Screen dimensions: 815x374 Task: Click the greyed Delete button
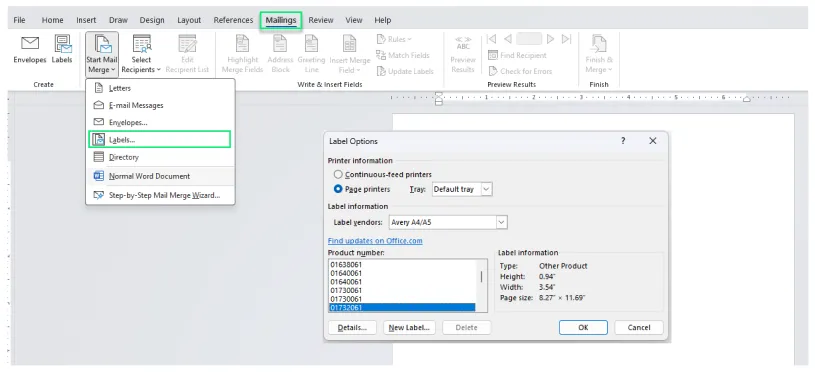(466, 328)
